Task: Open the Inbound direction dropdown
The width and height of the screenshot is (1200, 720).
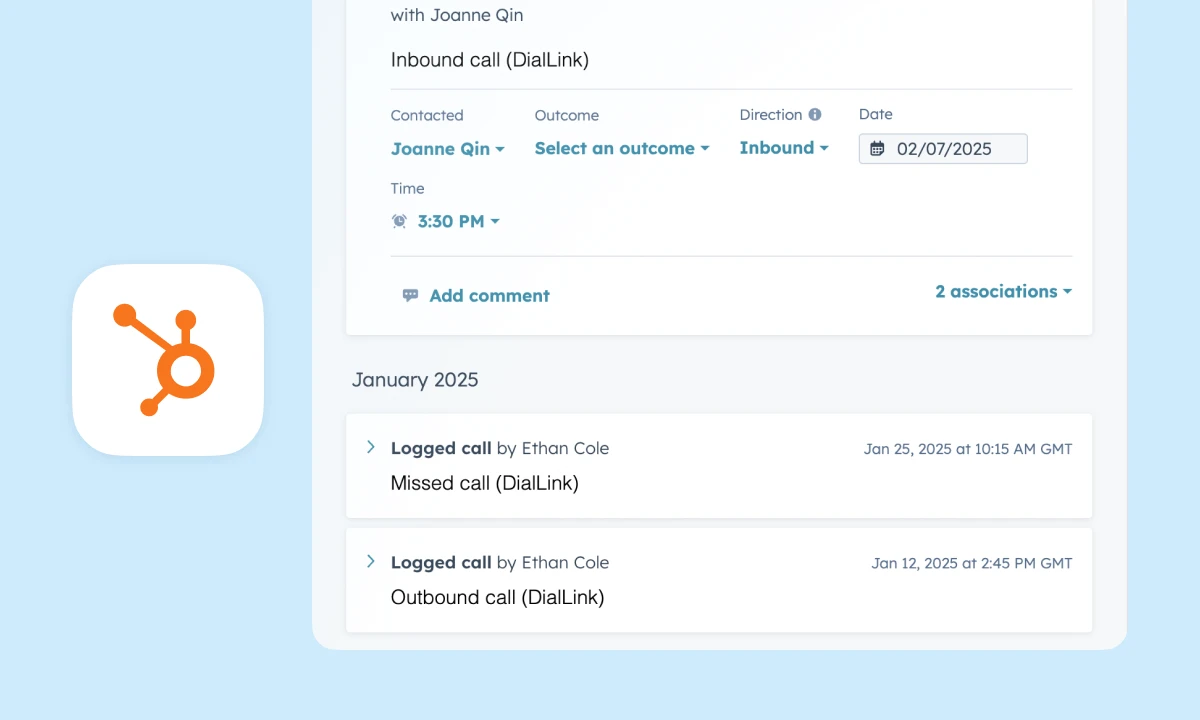Action: point(784,148)
